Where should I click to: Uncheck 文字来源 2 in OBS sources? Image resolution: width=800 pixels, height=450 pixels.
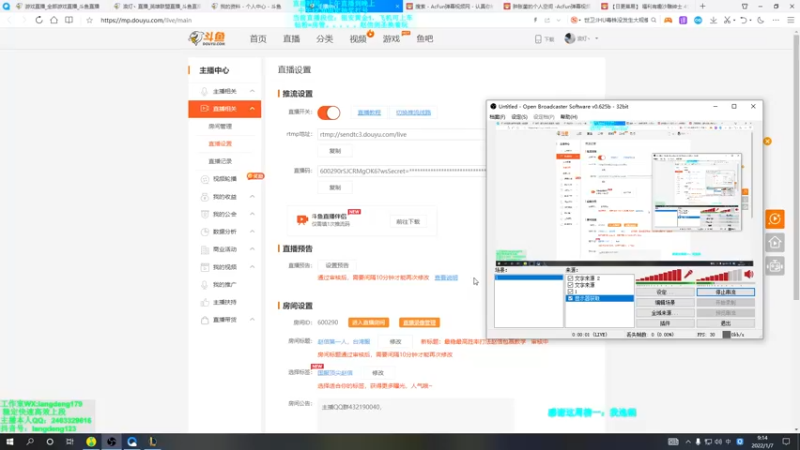click(x=570, y=279)
